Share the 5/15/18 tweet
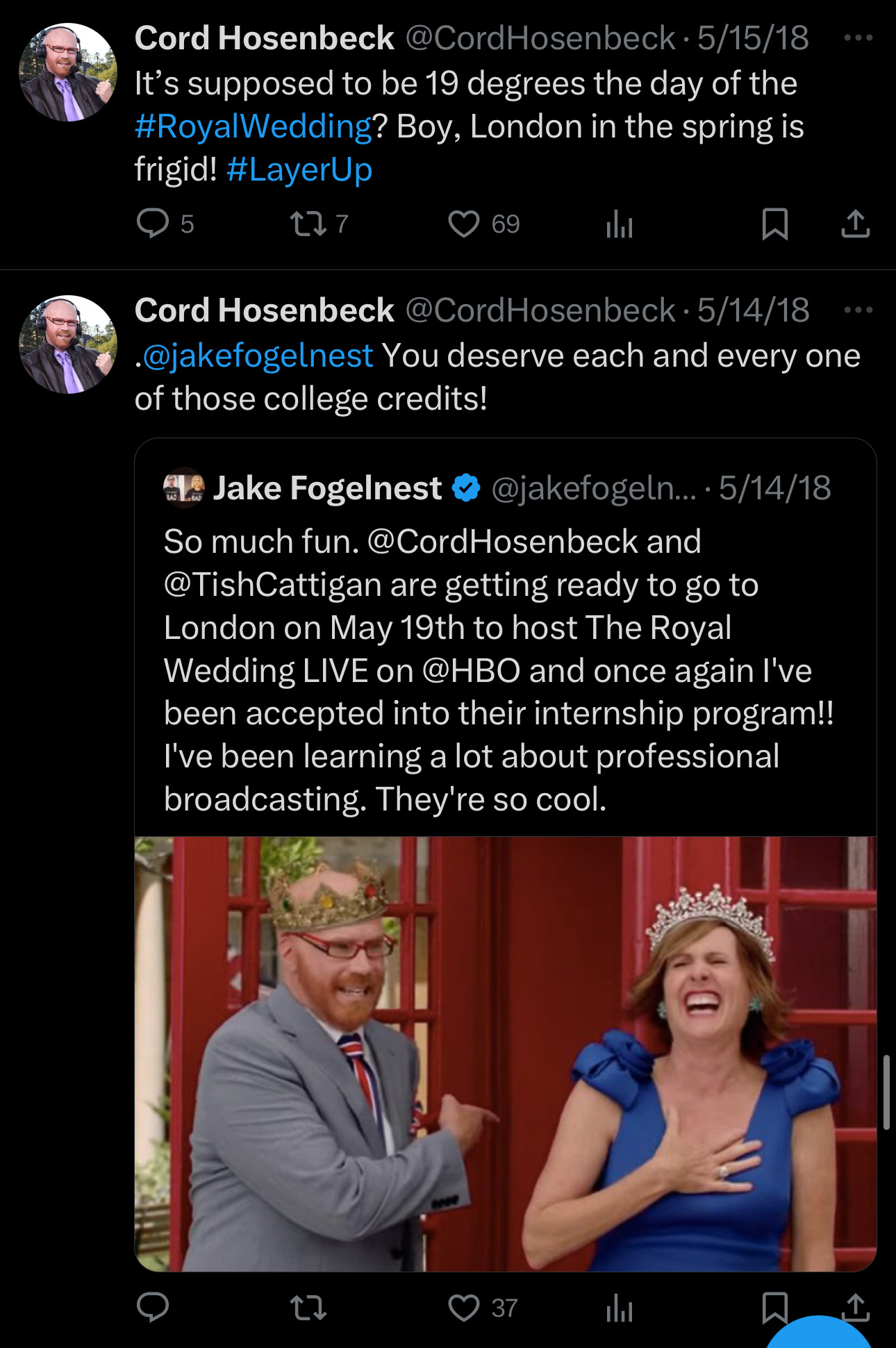This screenshot has width=896, height=1348. click(855, 224)
